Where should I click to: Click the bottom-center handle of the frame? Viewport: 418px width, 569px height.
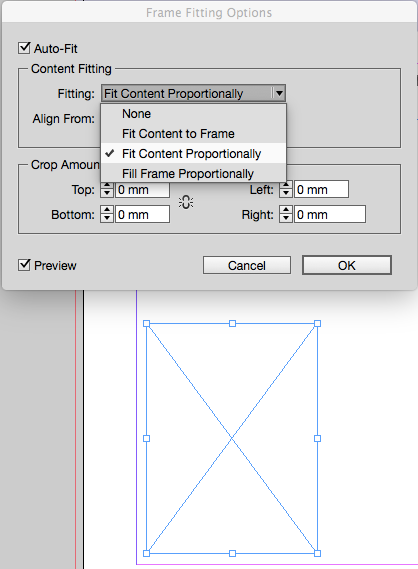click(x=232, y=553)
